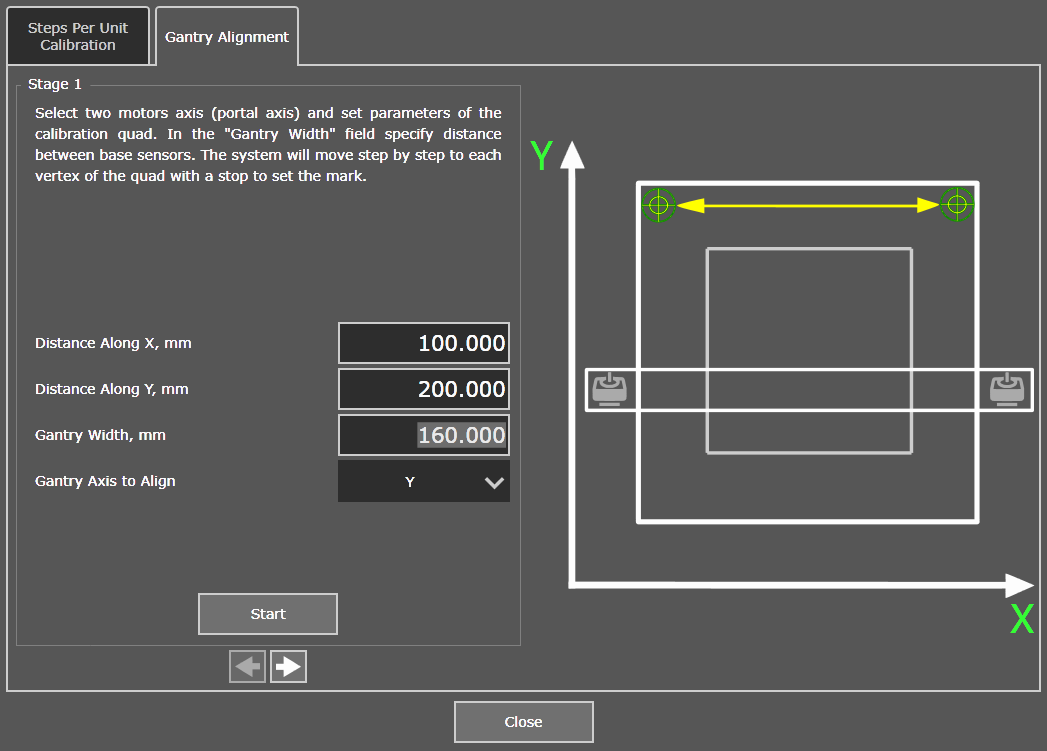Switch to Steps Per Unit Calibration tab
This screenshot has width=1047, height=751.
coord(78,36)
